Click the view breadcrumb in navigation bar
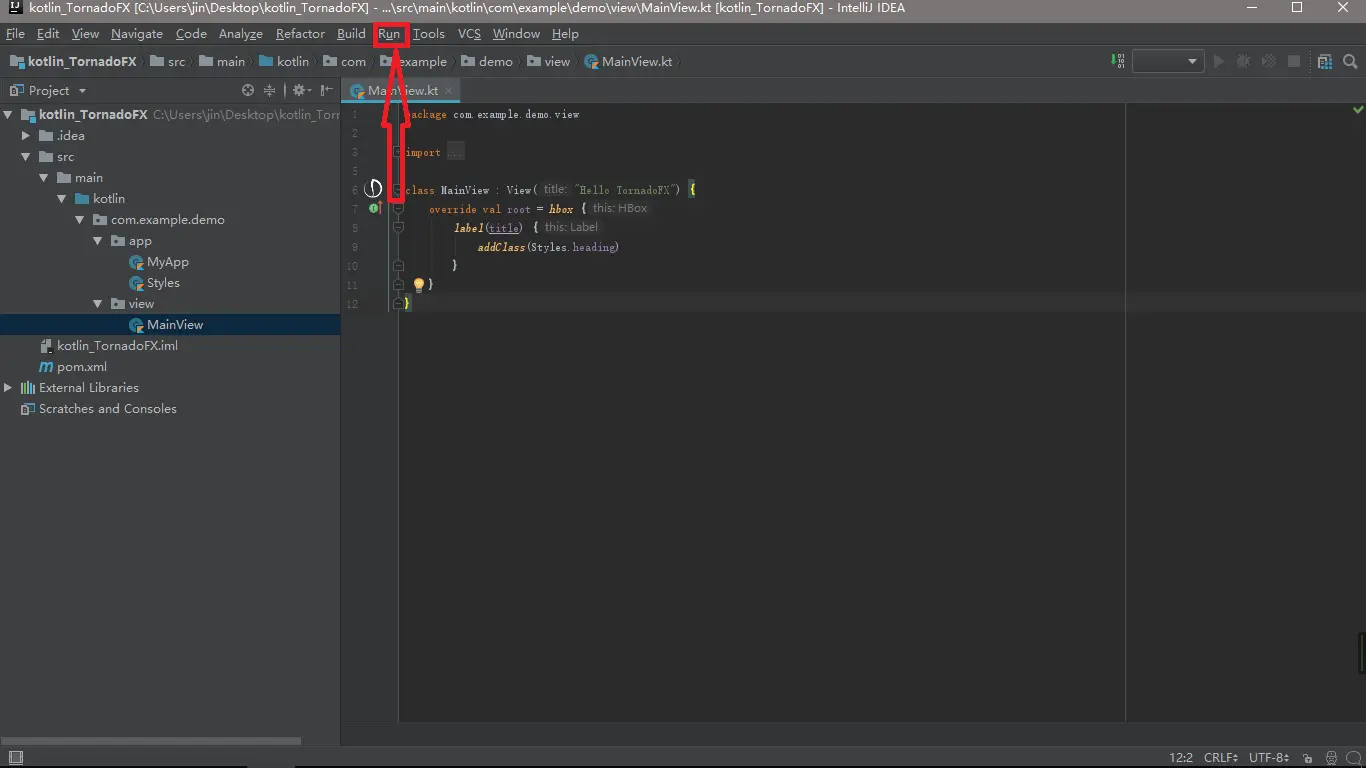Viewport: 1366px width, 768px height. (549, 61)
